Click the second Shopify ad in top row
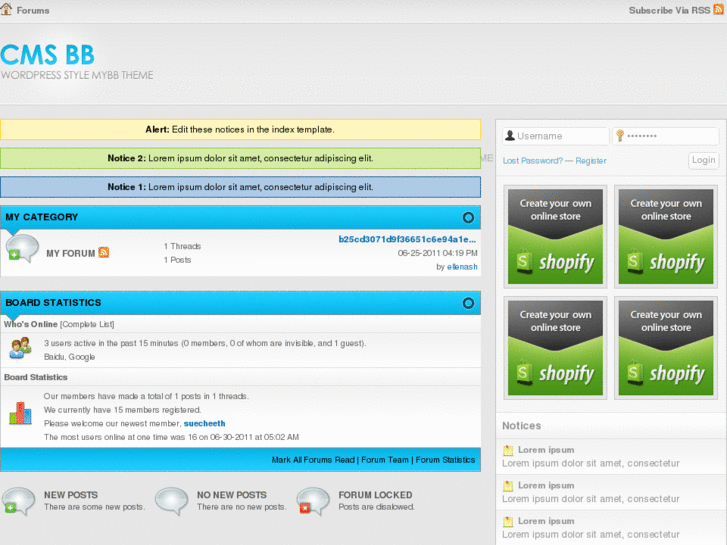Viewport: 727px width, 545px height. click(666, 237)
